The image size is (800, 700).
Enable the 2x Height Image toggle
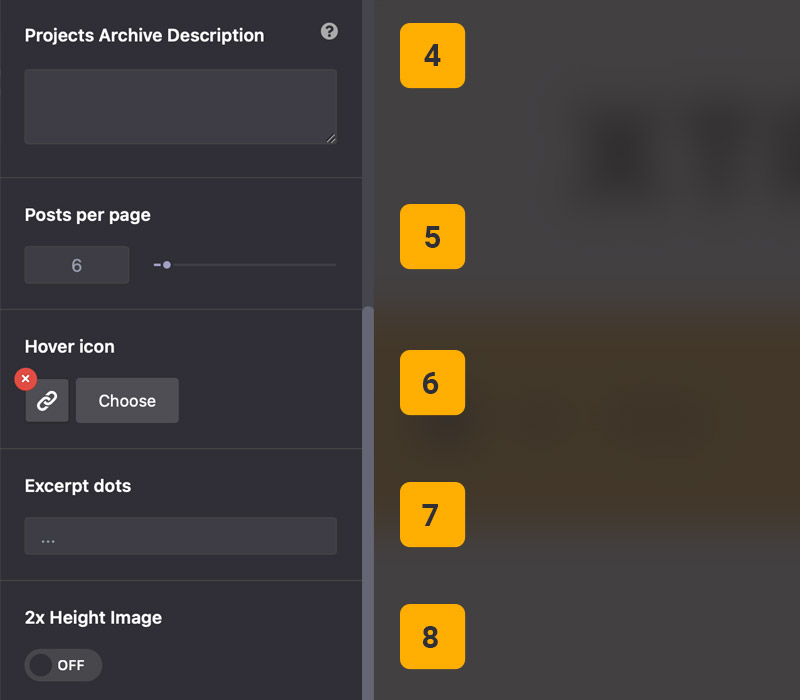(63, 665)
